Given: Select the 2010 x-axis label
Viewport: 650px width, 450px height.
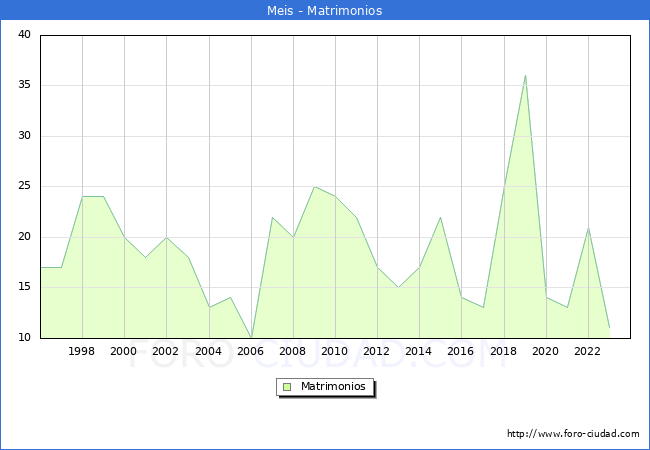Looking at the screenshot, I should [335, 351].
